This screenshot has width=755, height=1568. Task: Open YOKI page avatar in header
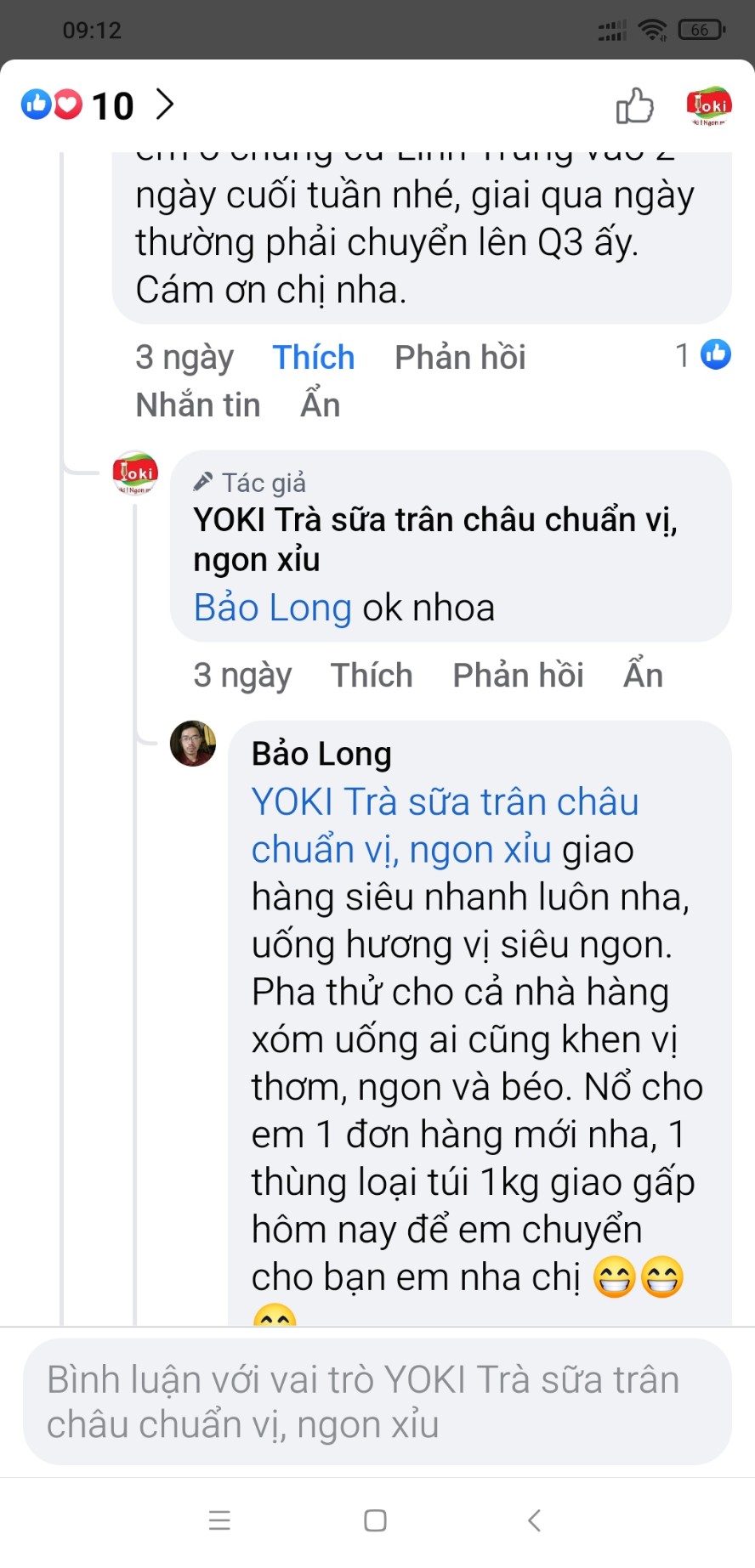[708, 106]
